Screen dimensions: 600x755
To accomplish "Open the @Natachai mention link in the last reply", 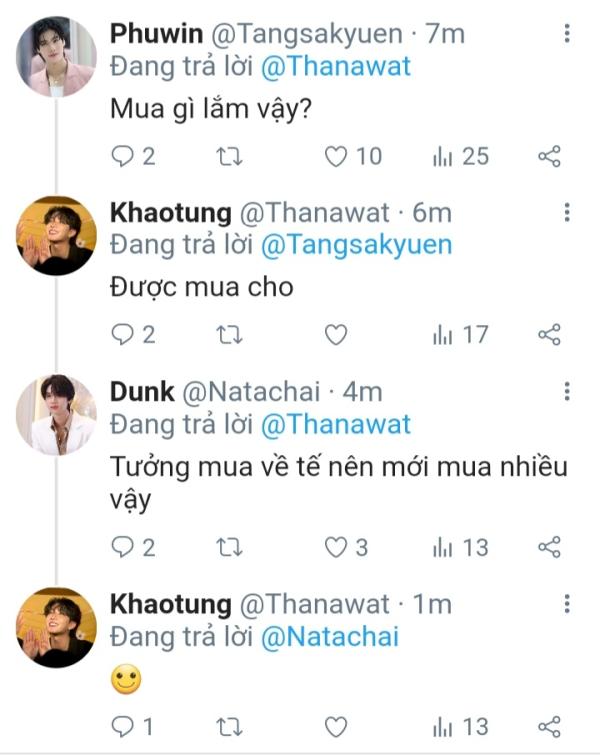I will 329,635.
